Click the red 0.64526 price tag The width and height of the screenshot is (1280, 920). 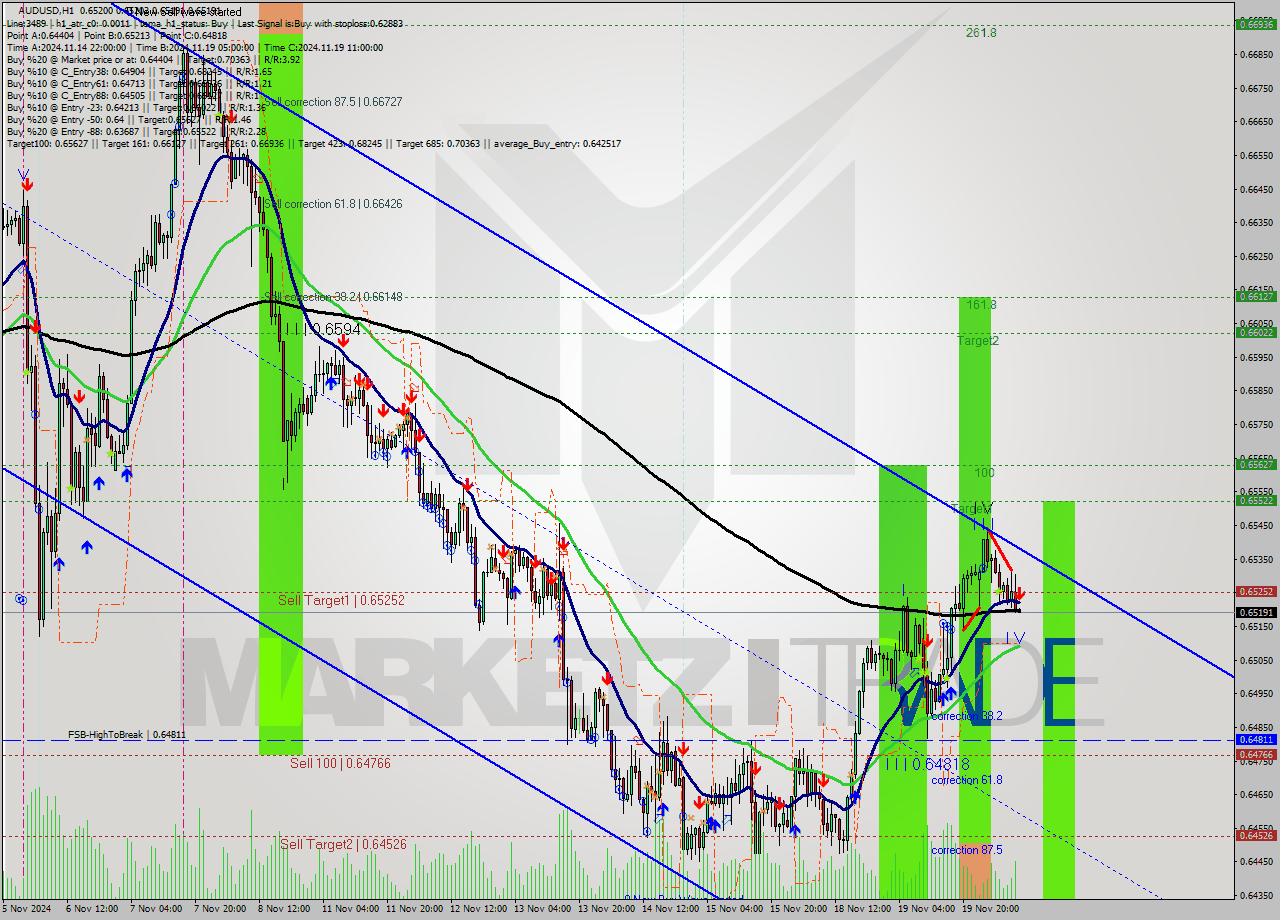tap(1256, 835)
